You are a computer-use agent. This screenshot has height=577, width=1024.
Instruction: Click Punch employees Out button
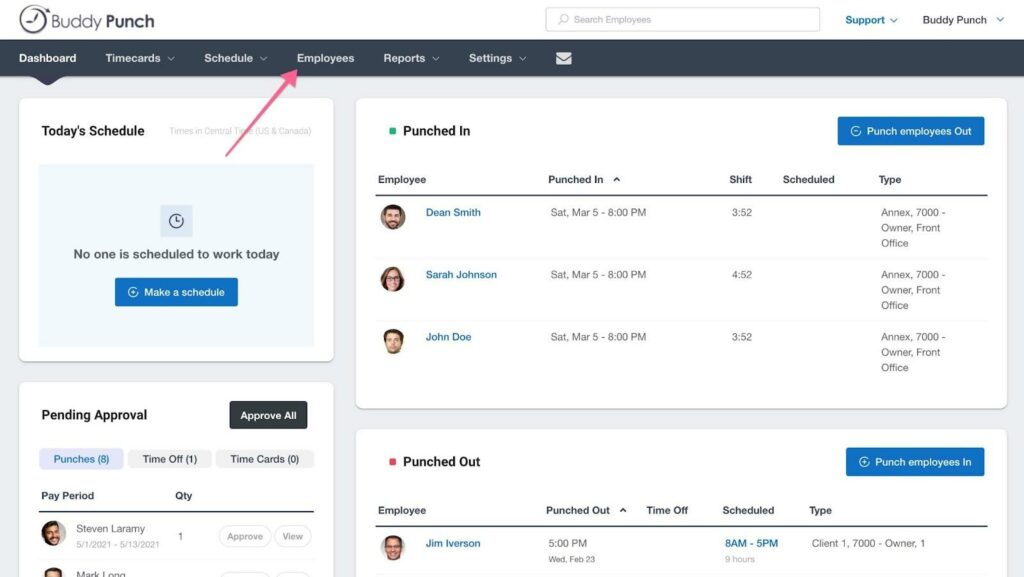911,131
